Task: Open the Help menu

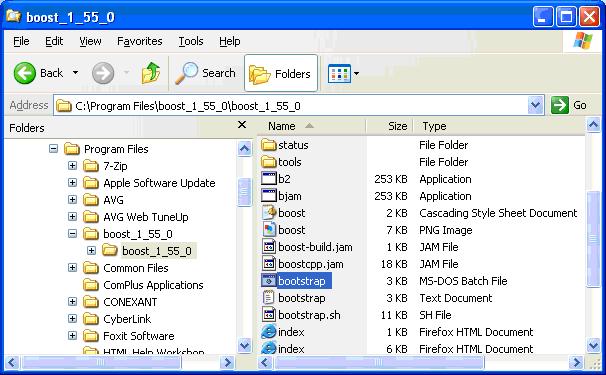Action: (x=230, y=41)
